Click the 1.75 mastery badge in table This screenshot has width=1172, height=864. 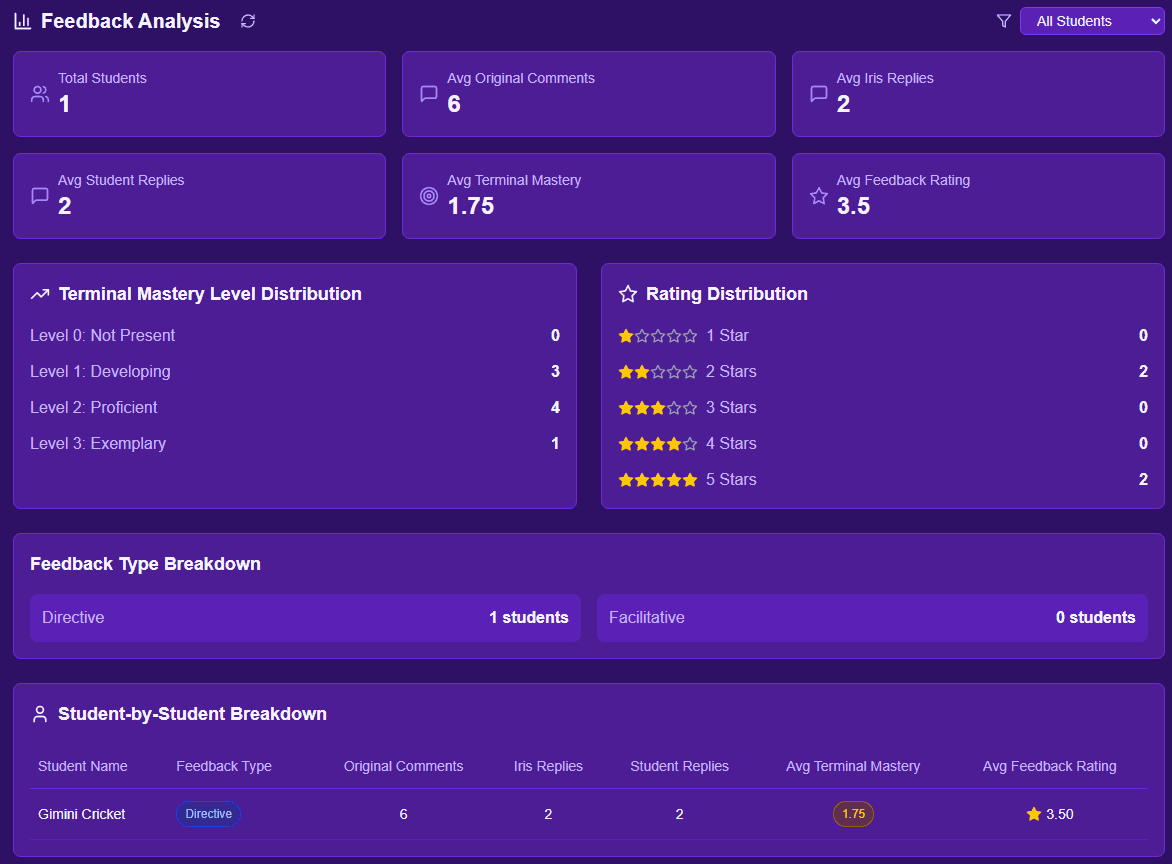click(853, 814)
